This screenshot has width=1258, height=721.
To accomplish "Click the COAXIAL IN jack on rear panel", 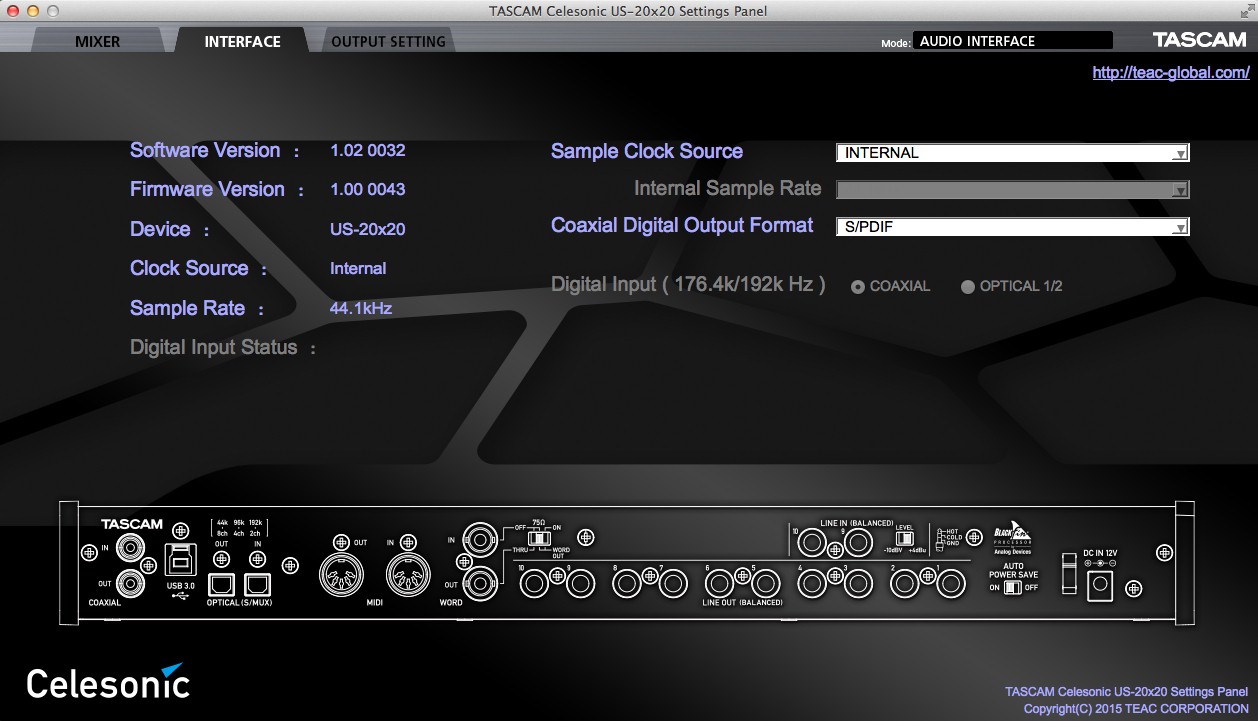I will 130,548.
